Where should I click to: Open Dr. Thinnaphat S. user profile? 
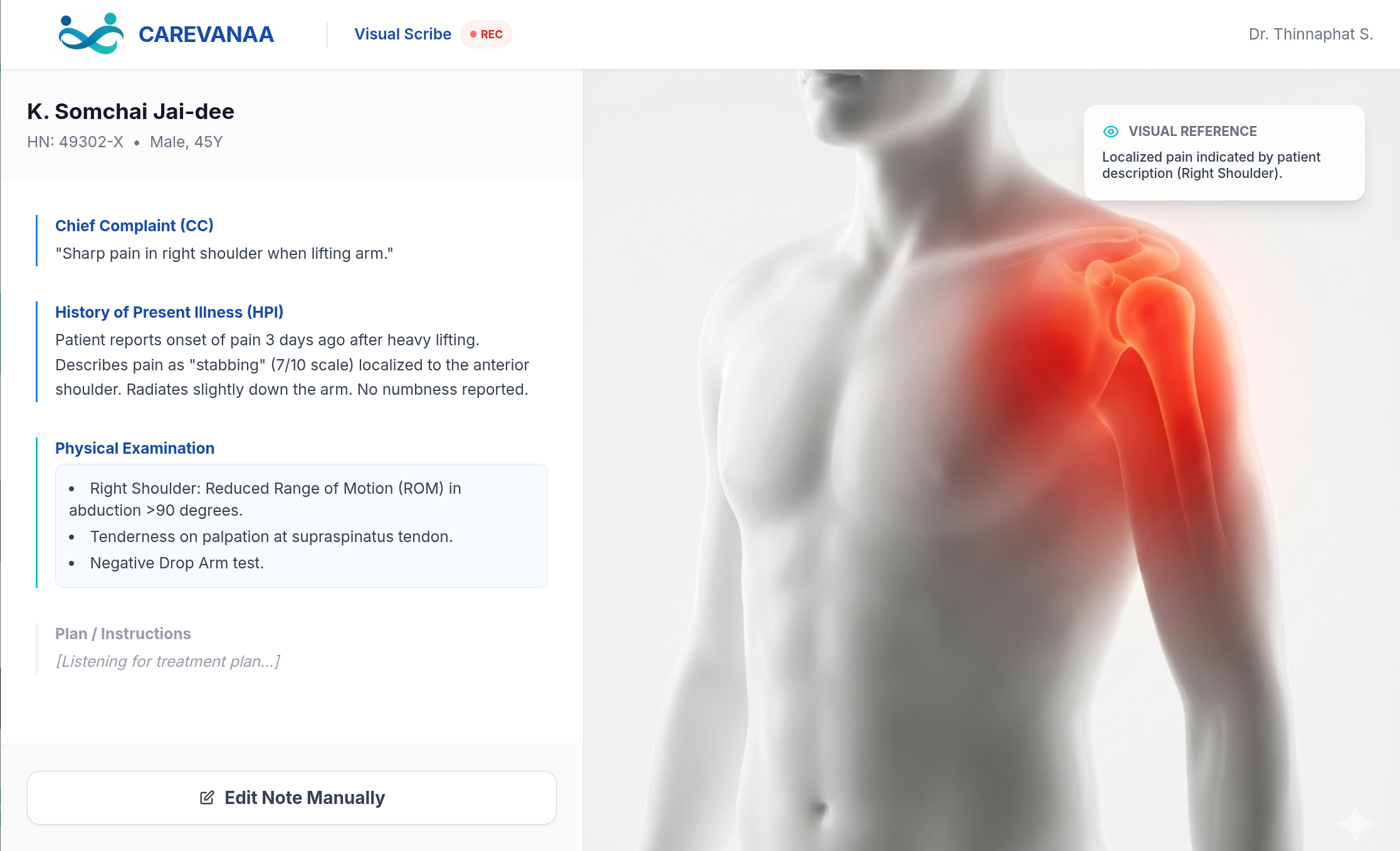(x=1310, y=34)
